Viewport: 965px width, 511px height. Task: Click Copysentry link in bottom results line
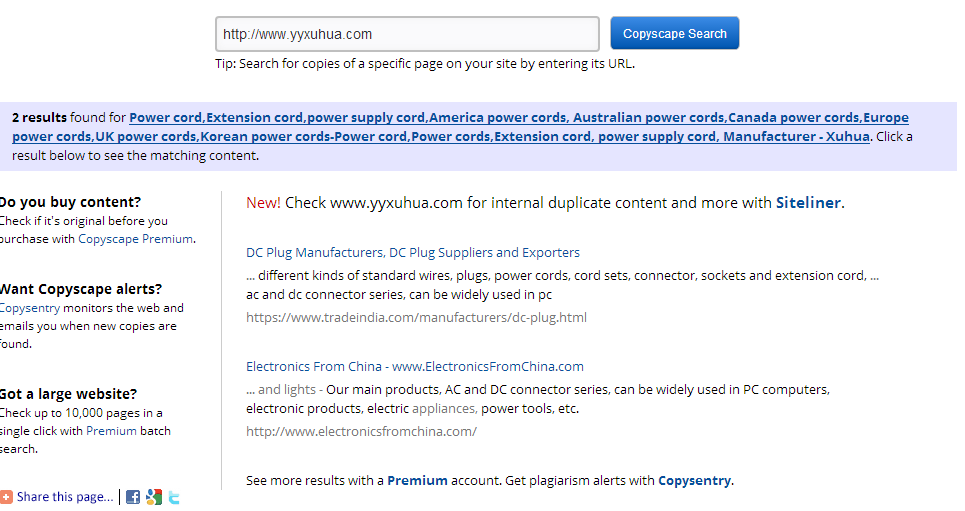[x=695, y=481]
